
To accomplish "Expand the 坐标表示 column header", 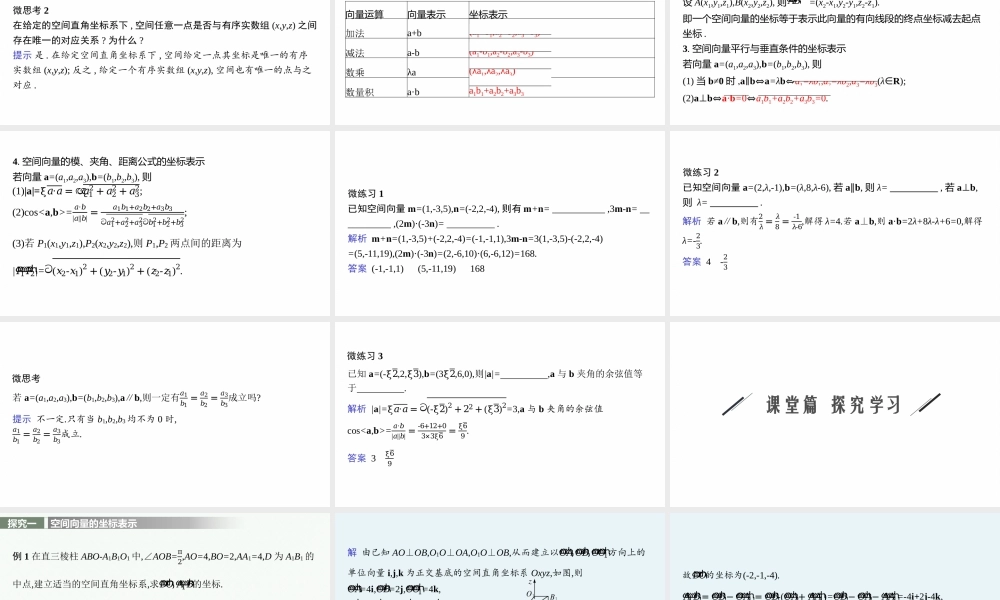I will pyautogui.click(x=488, y=14).
